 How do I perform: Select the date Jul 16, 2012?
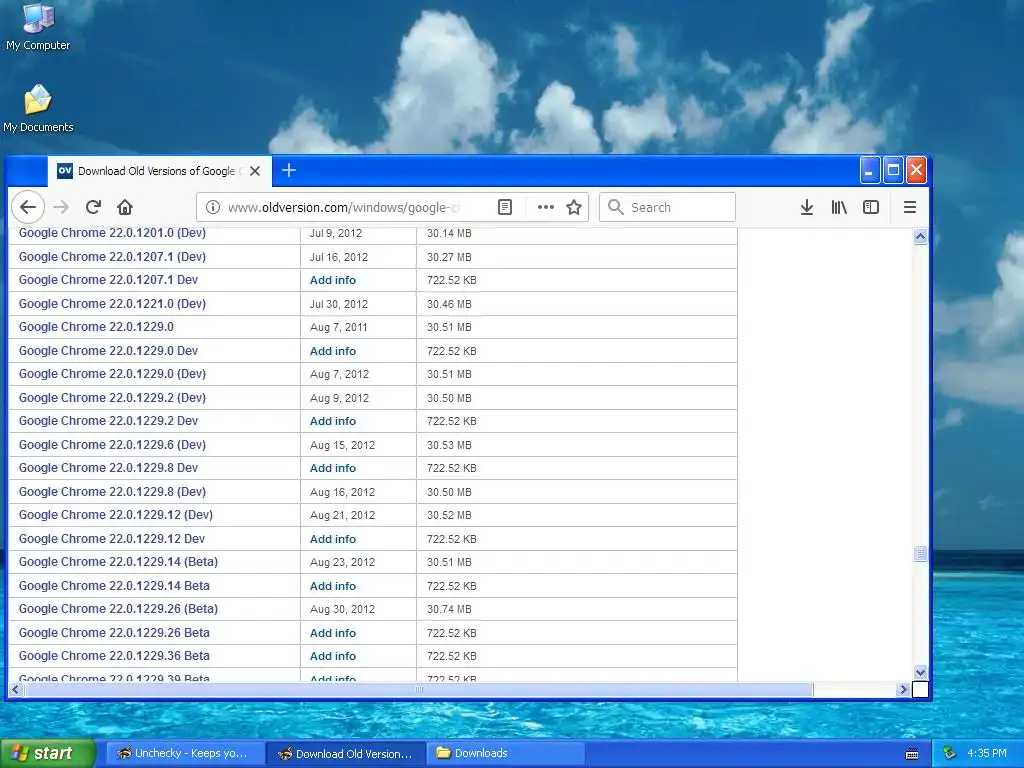pyautogui.click(x=339, y=257)
